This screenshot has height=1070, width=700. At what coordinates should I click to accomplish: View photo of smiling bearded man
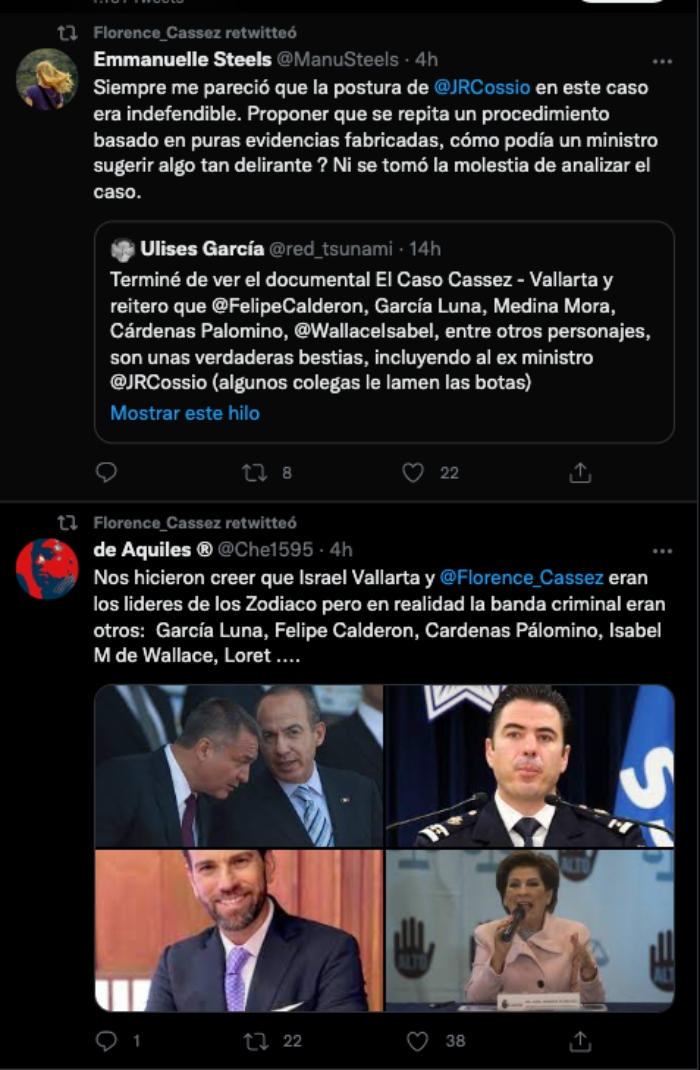tap(238, 930)
